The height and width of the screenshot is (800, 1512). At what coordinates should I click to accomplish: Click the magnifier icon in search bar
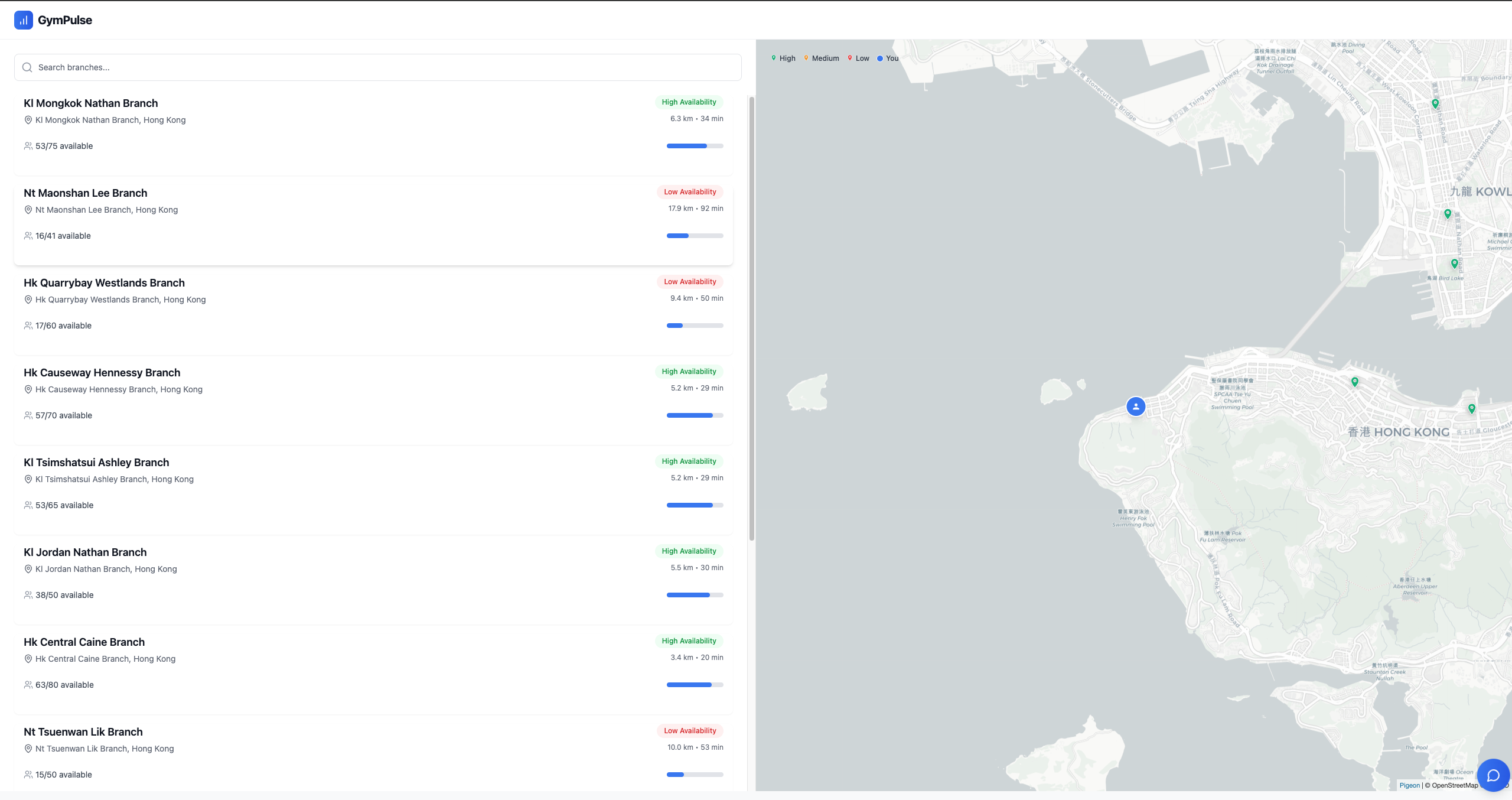click(x=27, y=67)
